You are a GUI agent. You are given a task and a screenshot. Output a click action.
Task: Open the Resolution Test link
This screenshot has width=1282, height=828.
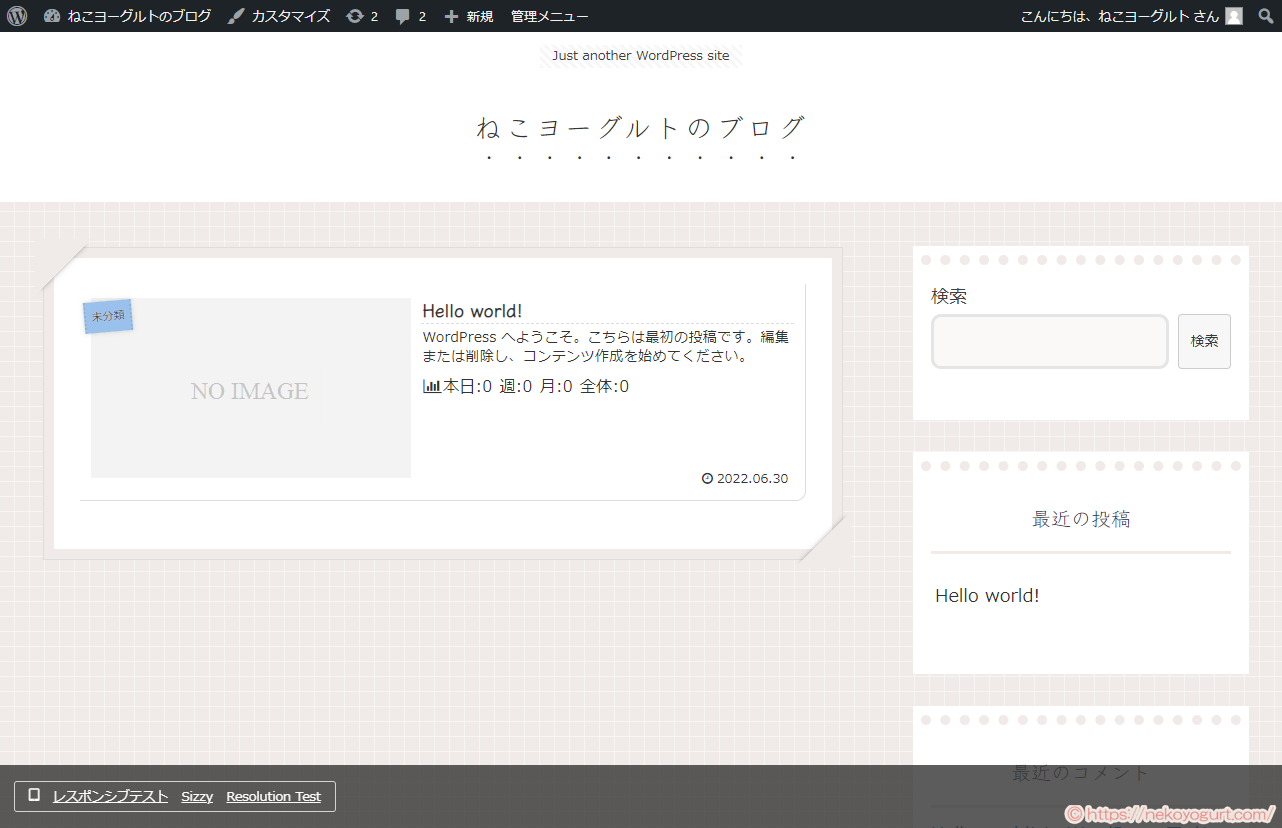click(x=273, y=796)
